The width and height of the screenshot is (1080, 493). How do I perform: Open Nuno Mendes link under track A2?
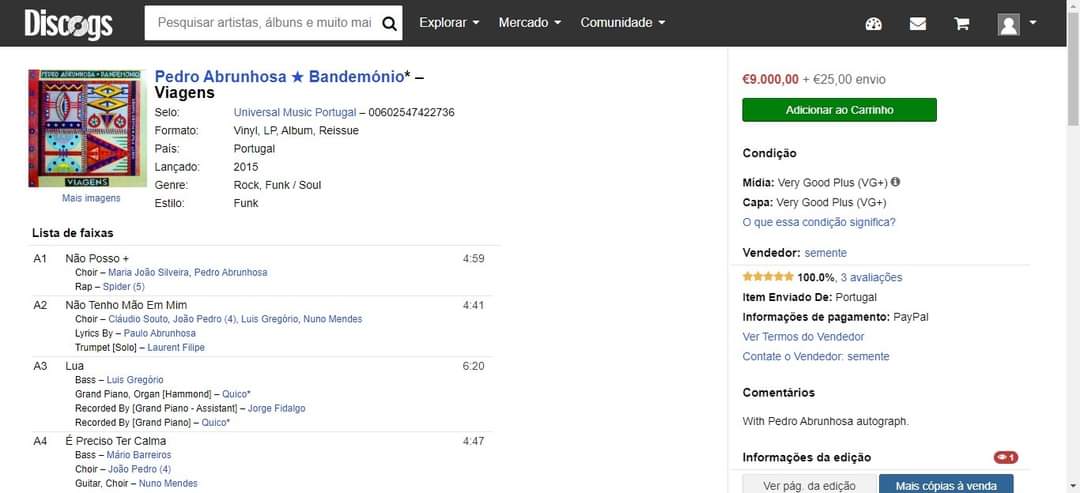[x=333, y=319]
